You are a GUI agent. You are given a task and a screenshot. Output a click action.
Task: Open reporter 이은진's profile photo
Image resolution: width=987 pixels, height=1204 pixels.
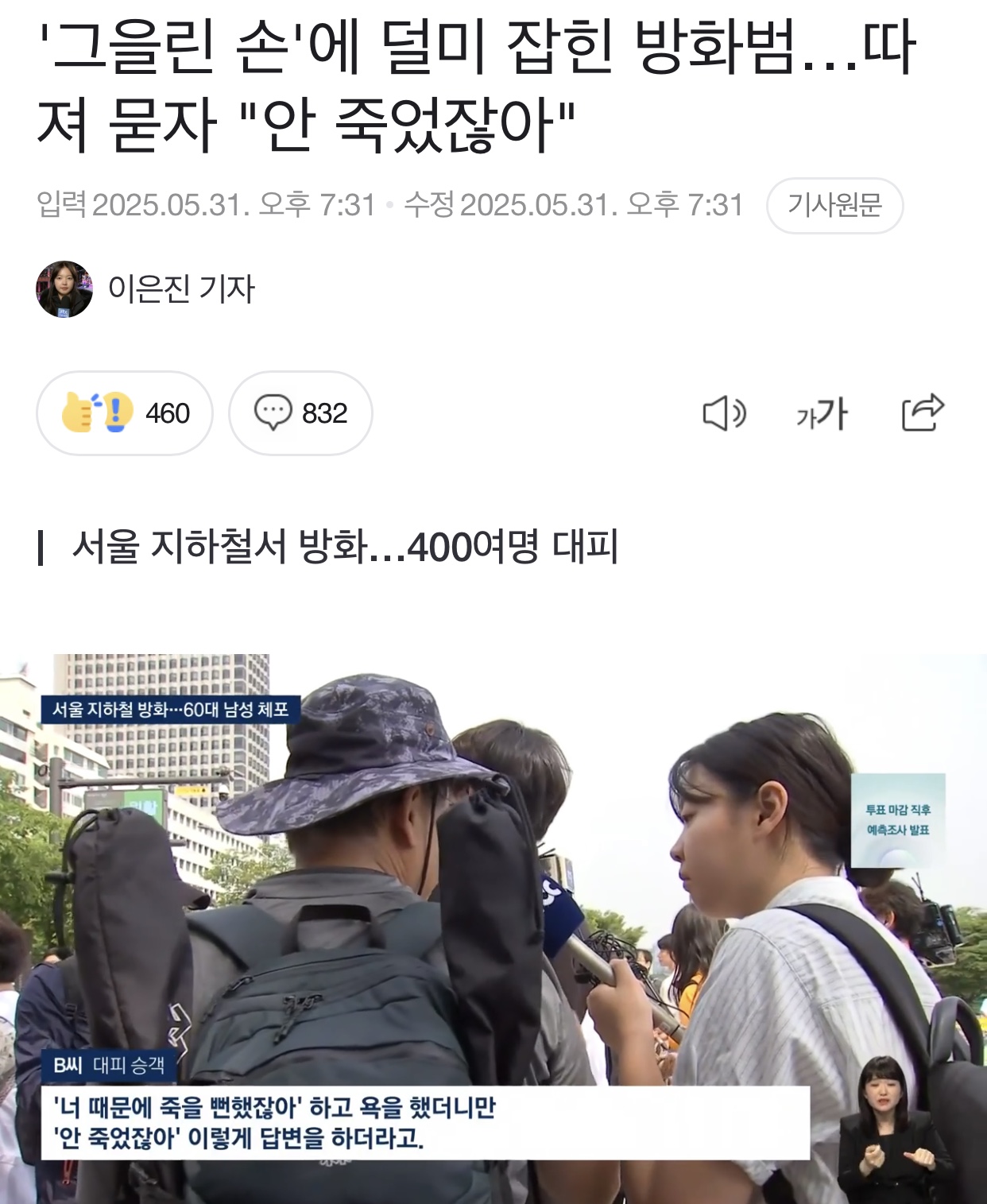[64, 289]
